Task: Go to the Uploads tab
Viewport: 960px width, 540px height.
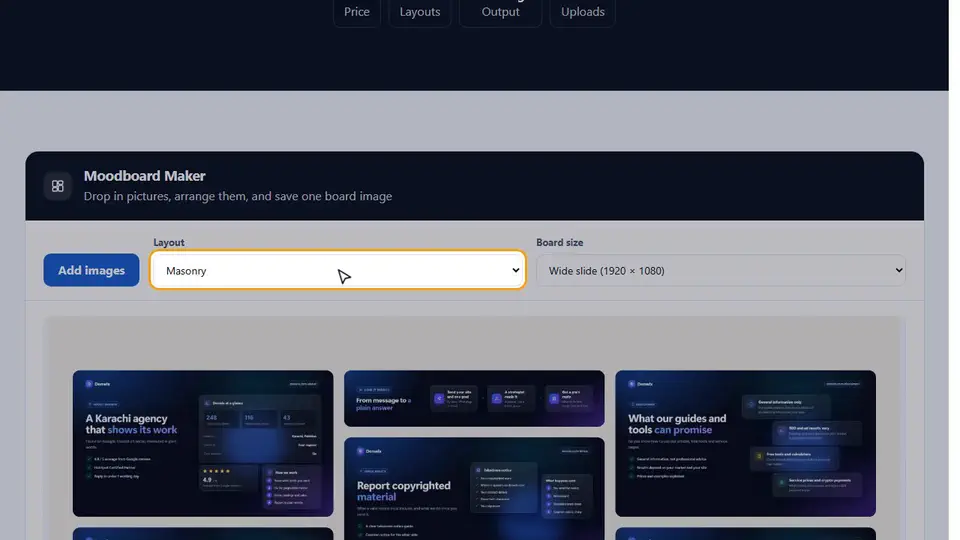Action: 582,12
